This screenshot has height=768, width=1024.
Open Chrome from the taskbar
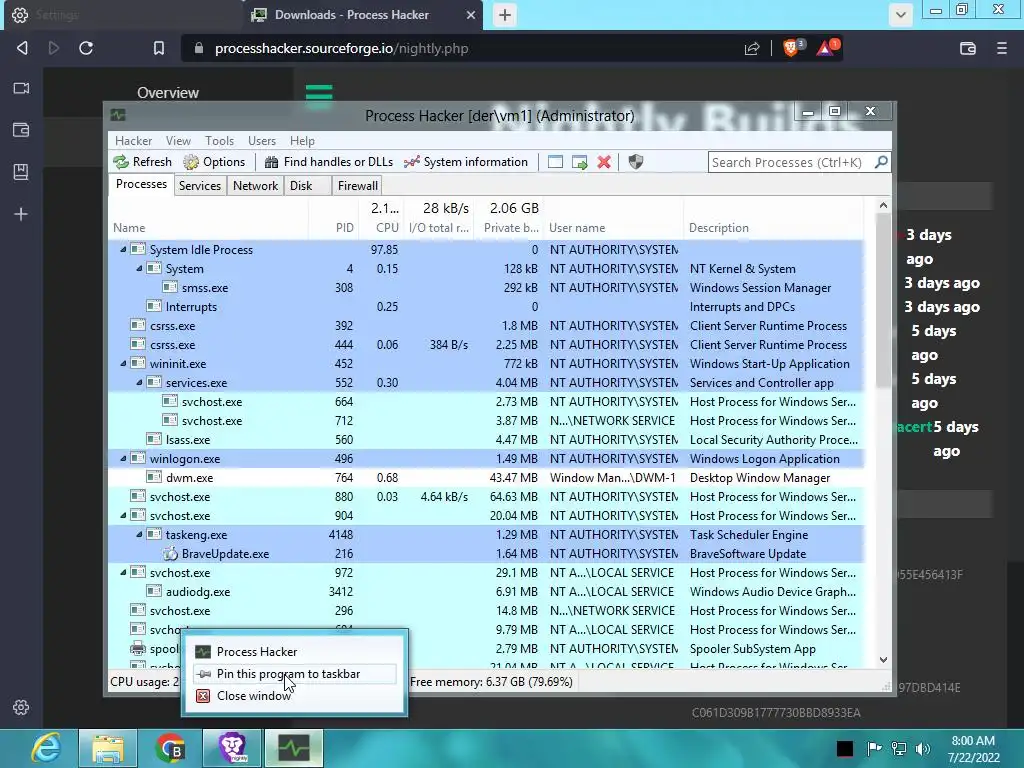click(170, 748)
